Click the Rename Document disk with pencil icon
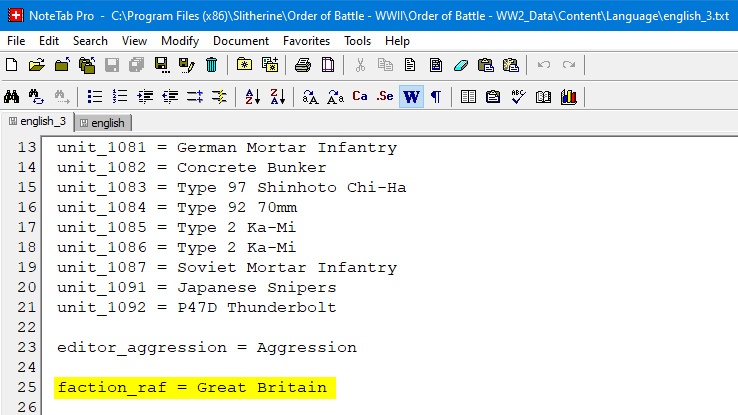The image size is (738, 415). pos(186,65)
